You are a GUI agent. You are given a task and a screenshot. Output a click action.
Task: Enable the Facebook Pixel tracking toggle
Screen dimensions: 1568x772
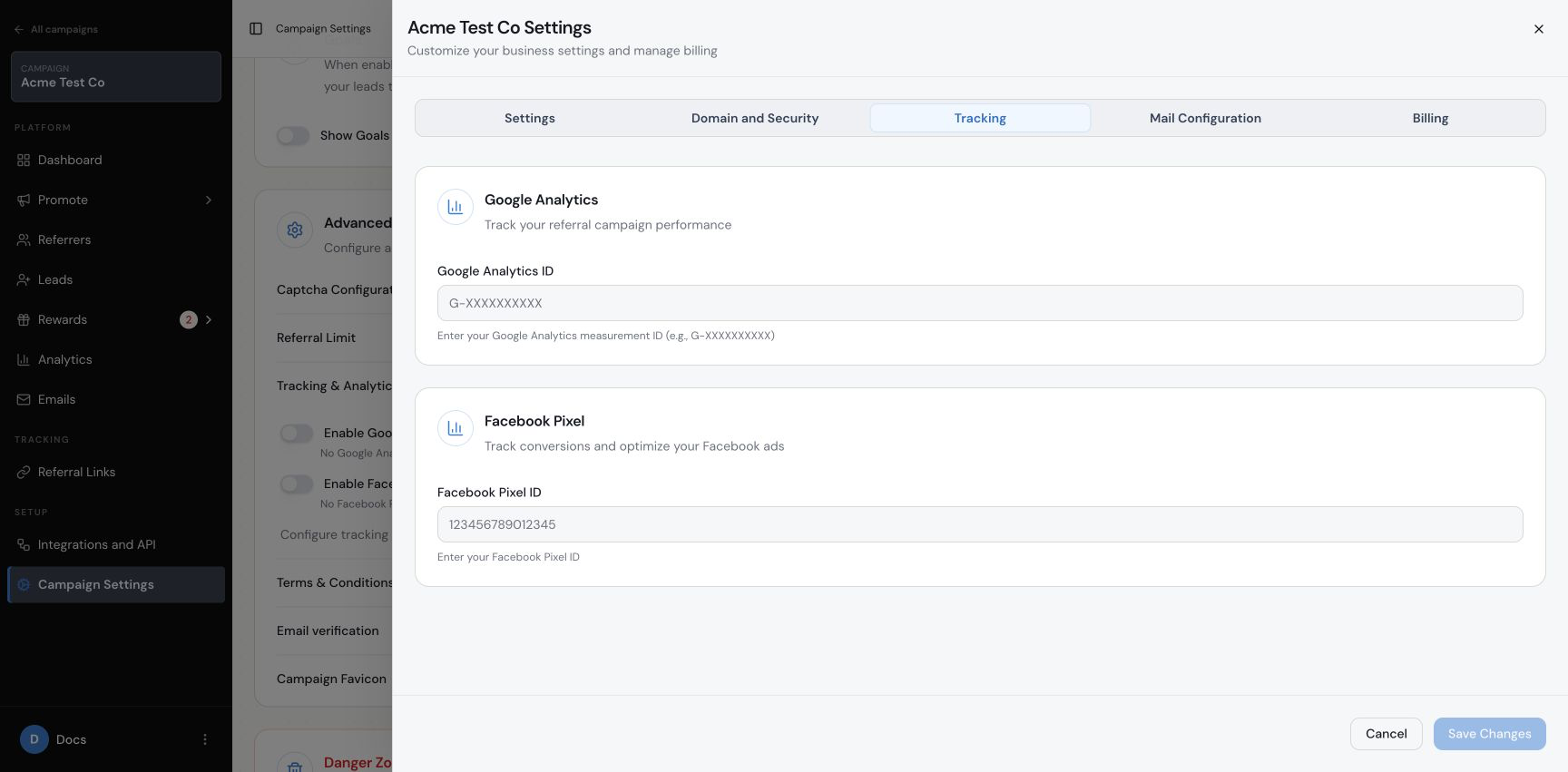(297, 484)
